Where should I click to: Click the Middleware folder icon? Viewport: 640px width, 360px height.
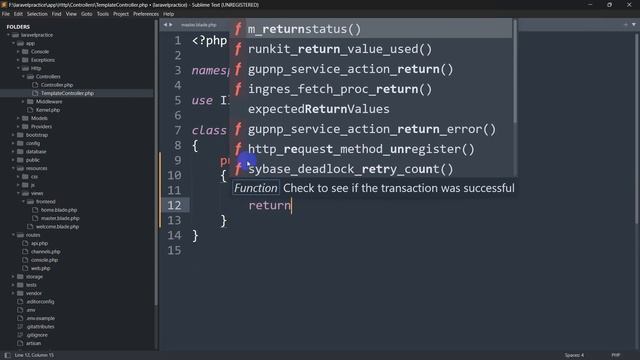pyautogui.click(x=30, y=102)
